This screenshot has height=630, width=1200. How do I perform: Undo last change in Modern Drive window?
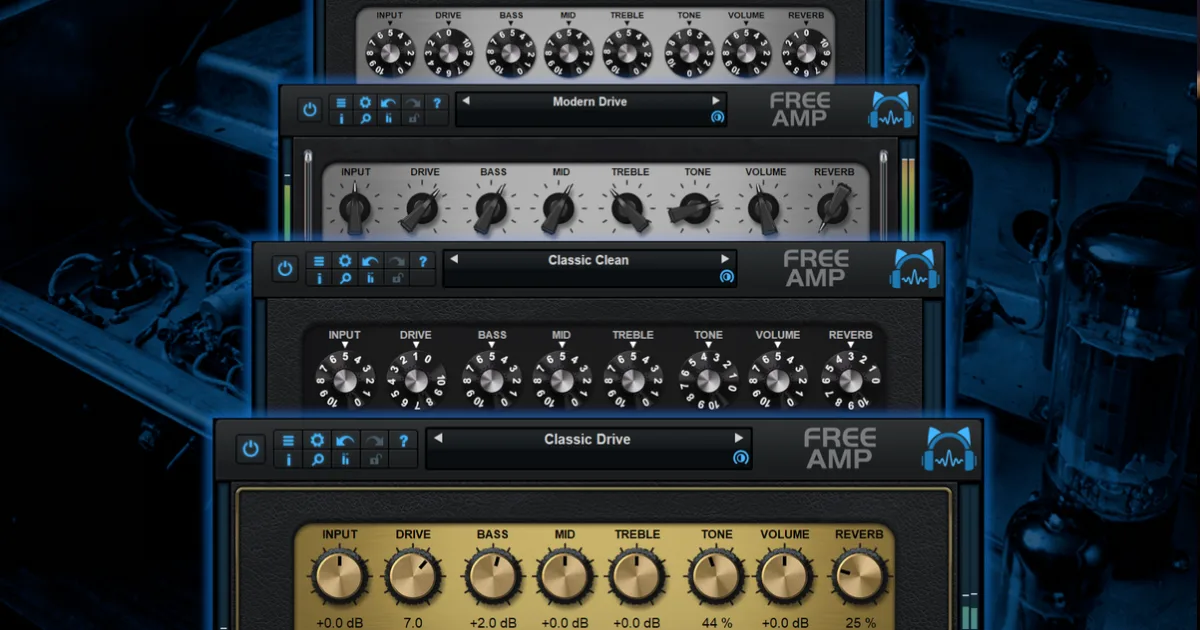pos(387,102)
